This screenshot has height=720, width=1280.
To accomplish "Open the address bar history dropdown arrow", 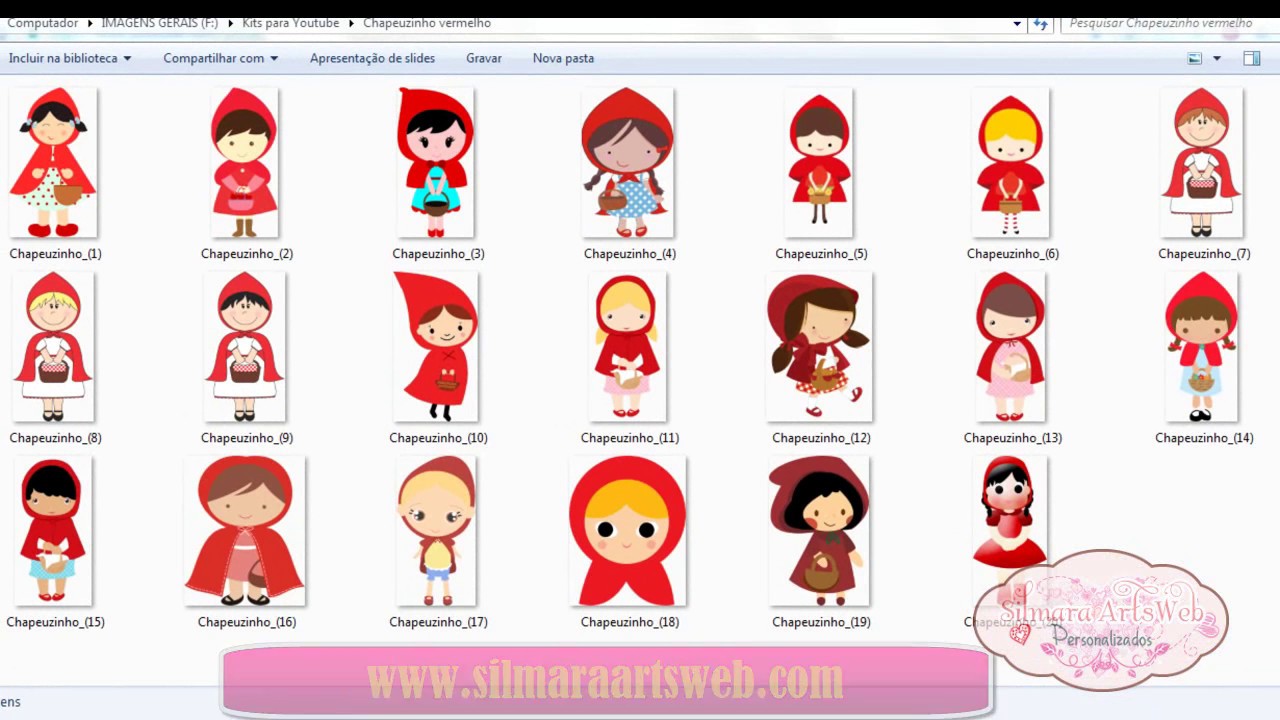I will point(1017,23).
